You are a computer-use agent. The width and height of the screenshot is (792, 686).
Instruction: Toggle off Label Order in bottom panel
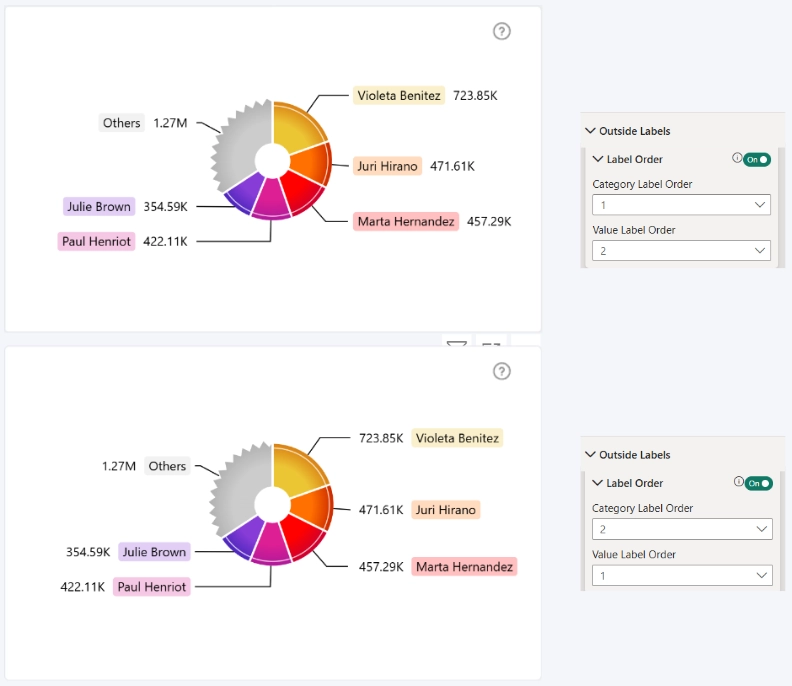point(759,483)
